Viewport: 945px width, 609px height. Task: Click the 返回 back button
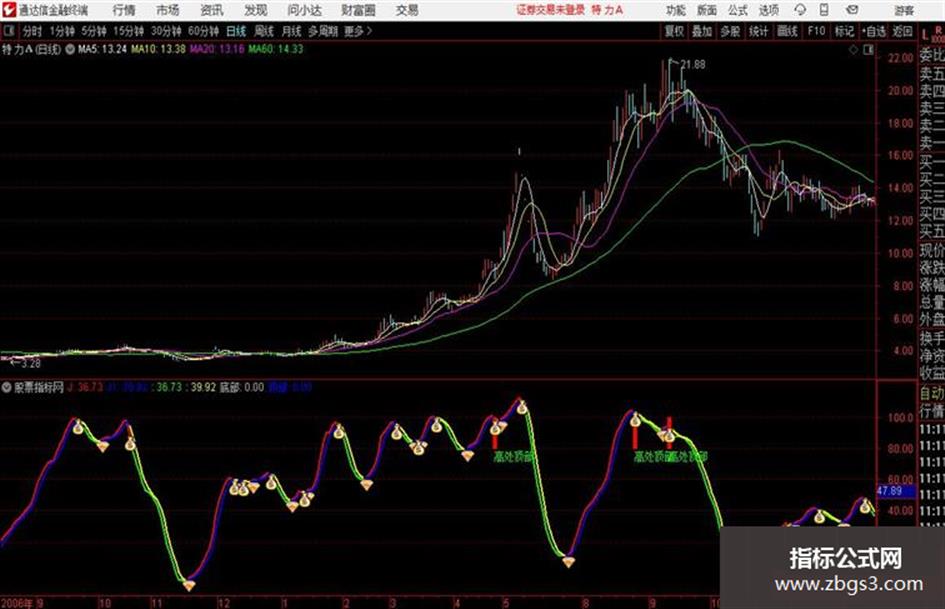[902, 31]
